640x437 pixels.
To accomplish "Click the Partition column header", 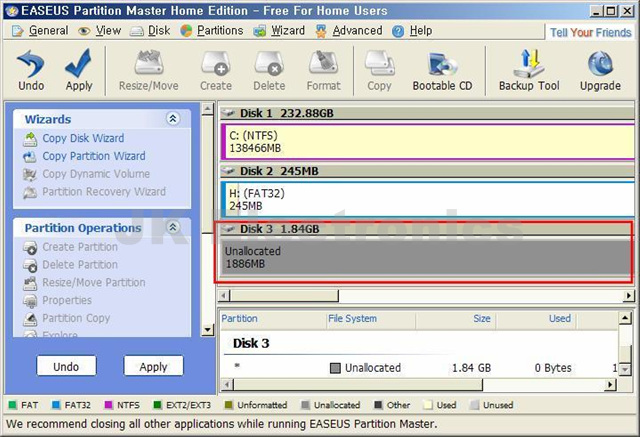I will point(273,319).
